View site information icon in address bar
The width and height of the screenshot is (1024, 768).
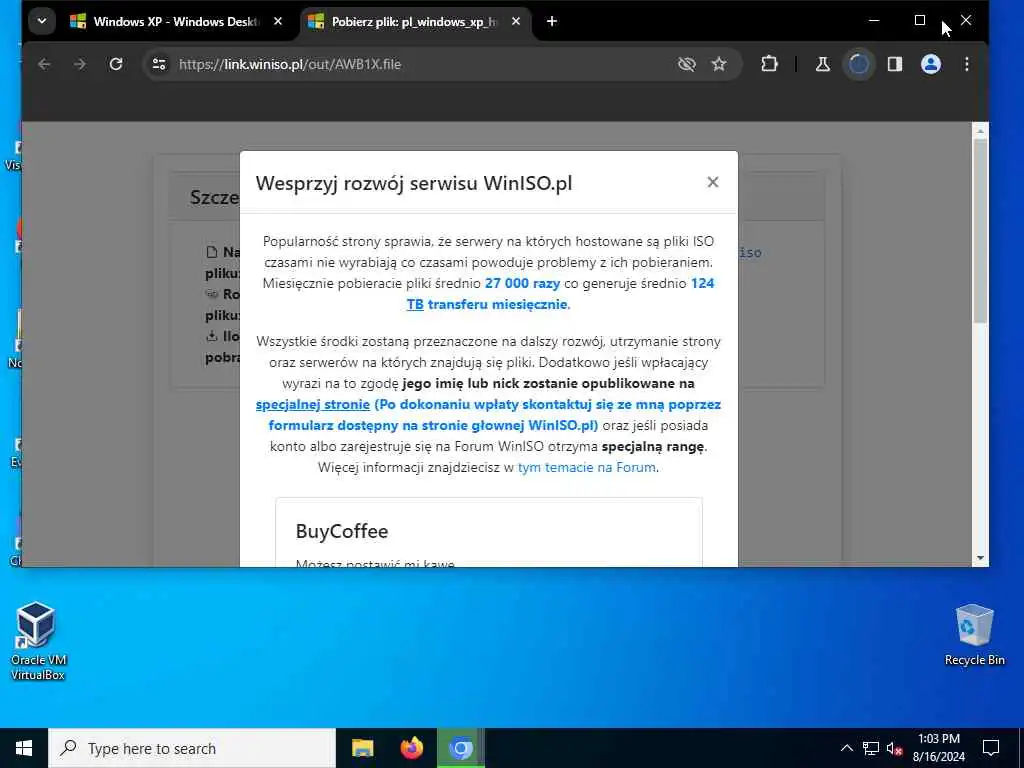pos(159,64)
